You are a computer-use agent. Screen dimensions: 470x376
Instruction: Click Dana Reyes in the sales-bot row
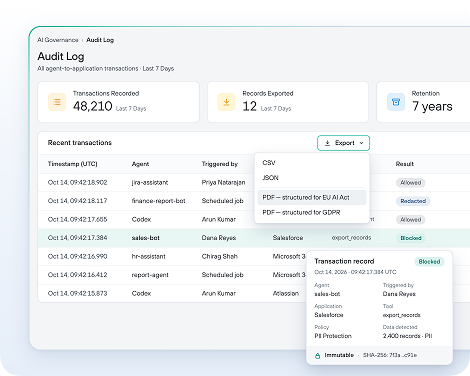pos(219,238)
